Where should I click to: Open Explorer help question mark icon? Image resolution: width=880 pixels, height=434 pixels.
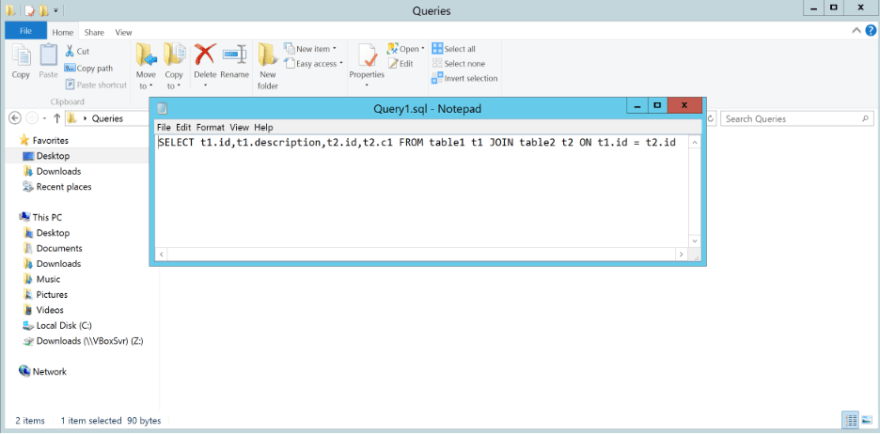pos(870,31)
